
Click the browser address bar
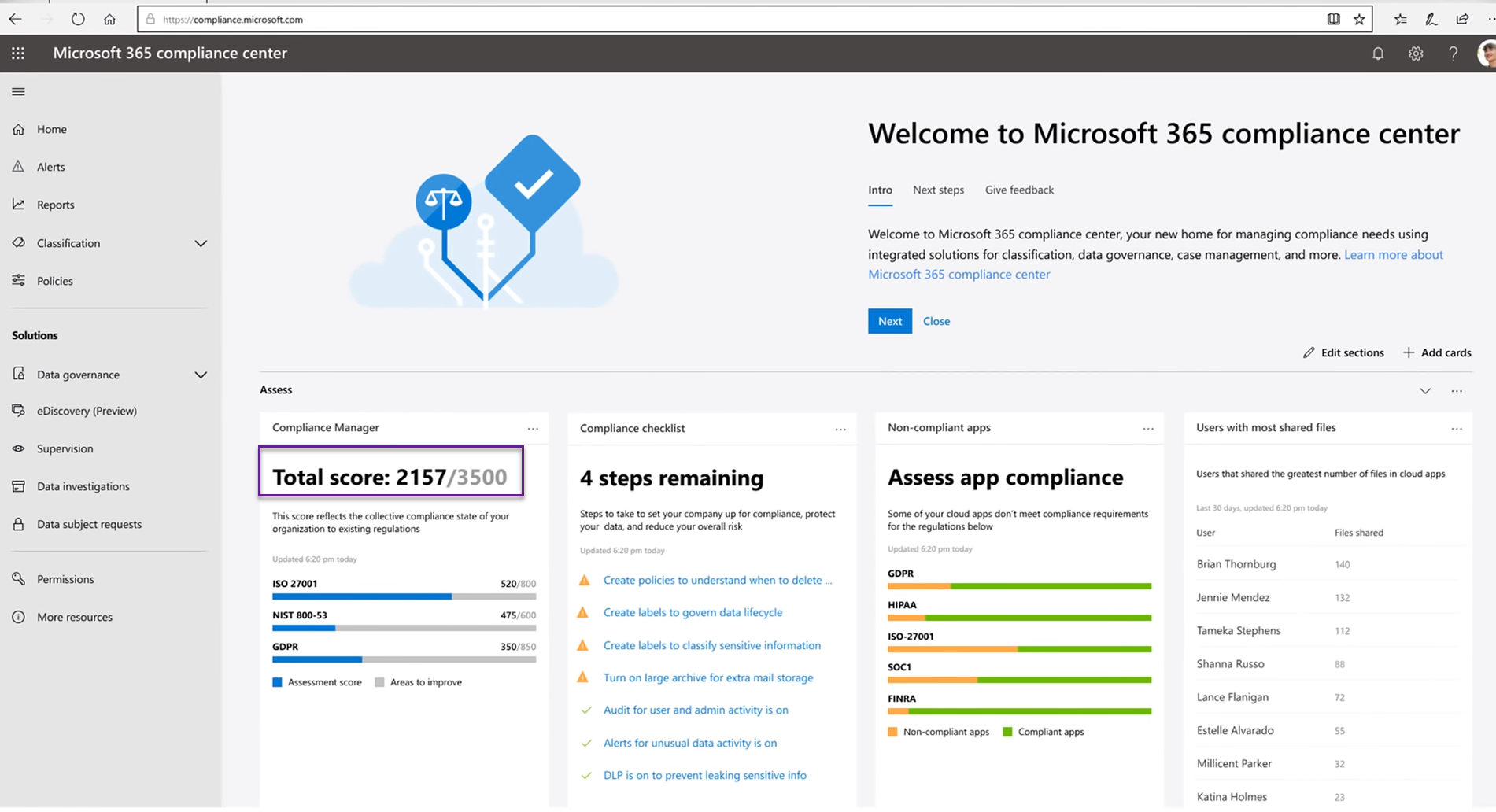[708, 19]
